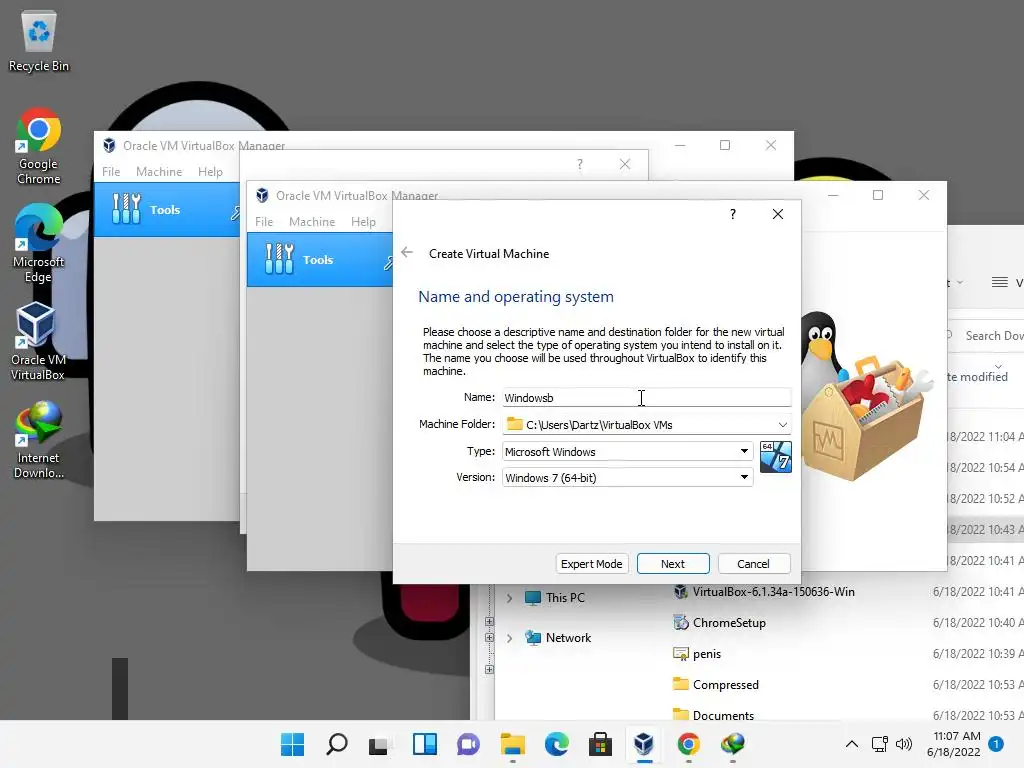This screenshot has width=1024, height=768.
Task: Open the Internet Download Manager desktop icon
Action: click(39, 440)
